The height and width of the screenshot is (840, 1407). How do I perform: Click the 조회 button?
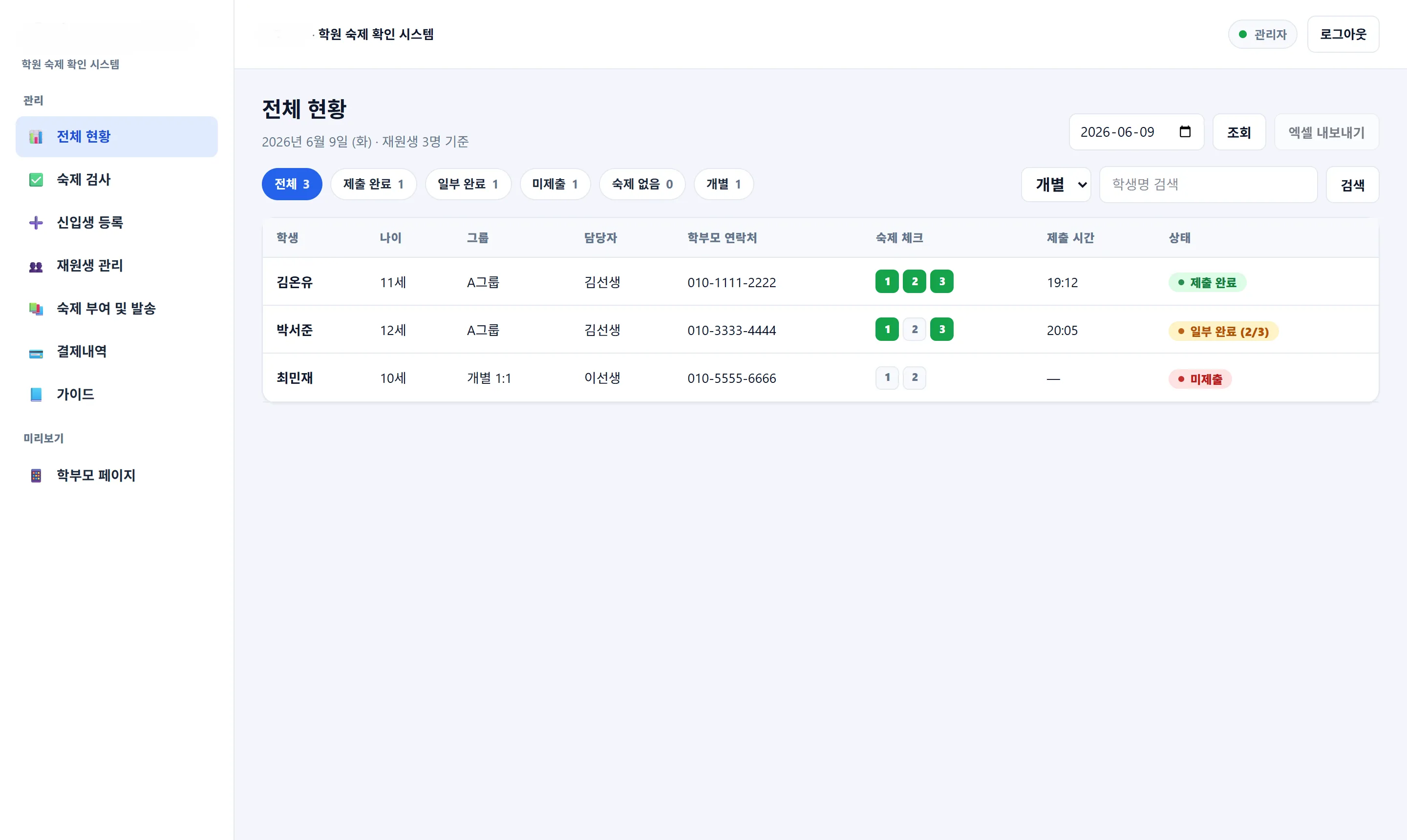coord(1239,132)
